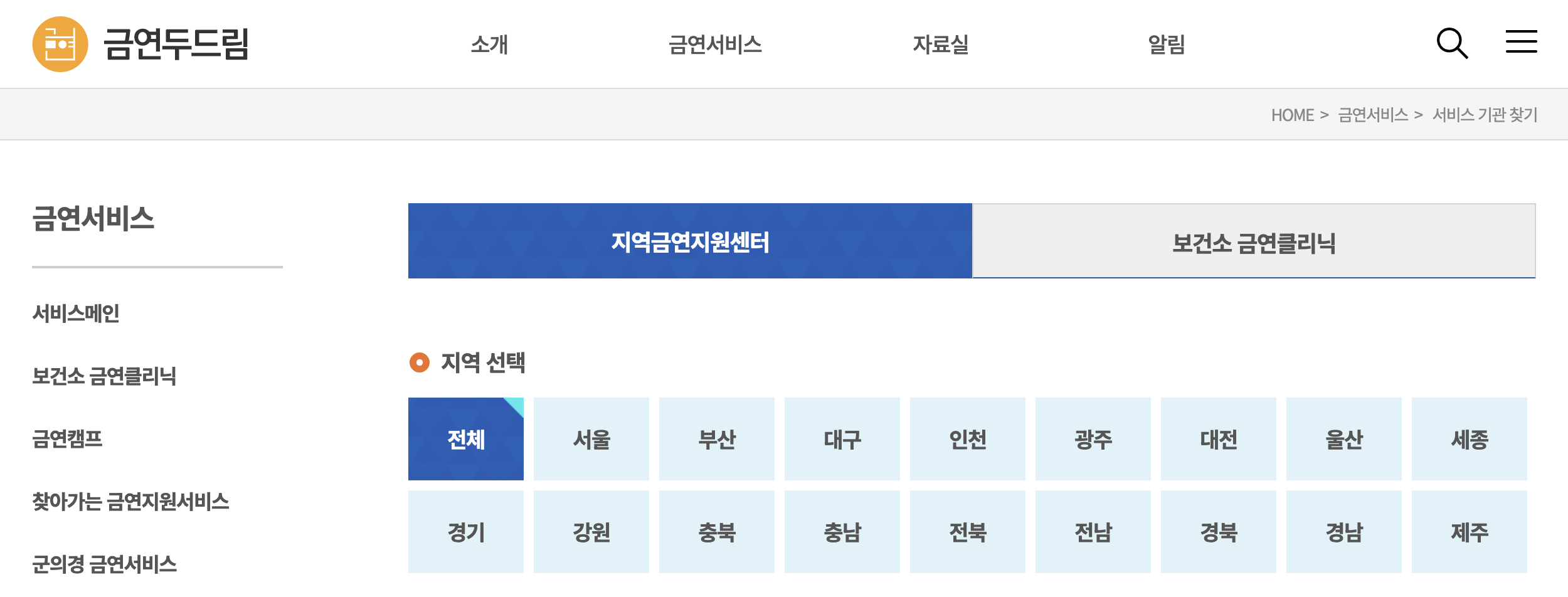Open the hamburger menu
Viewport: 1568px width, 597px height.
[x=1520, y=41]
